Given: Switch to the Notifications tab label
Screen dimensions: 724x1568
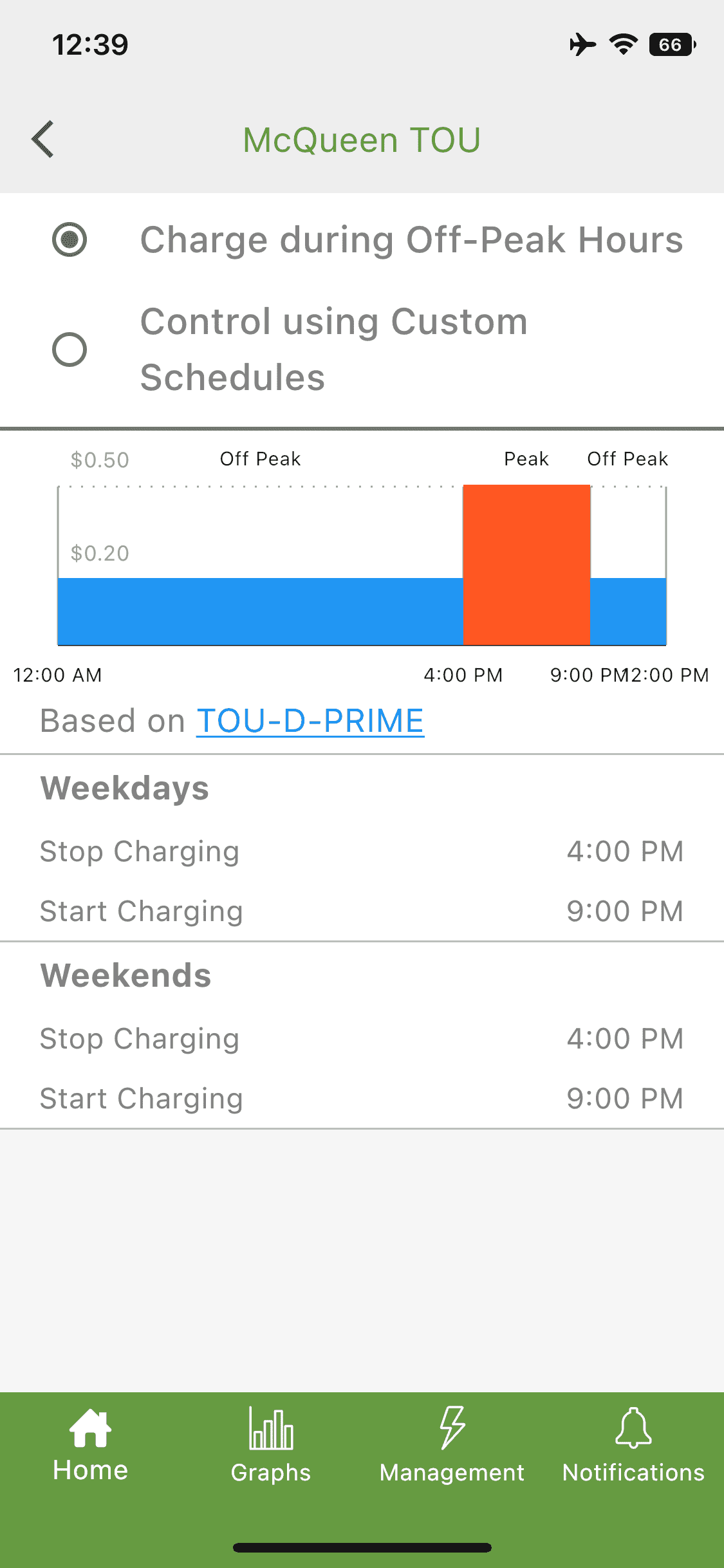Looking at the screenshot, I should [x=633, y=1473].
